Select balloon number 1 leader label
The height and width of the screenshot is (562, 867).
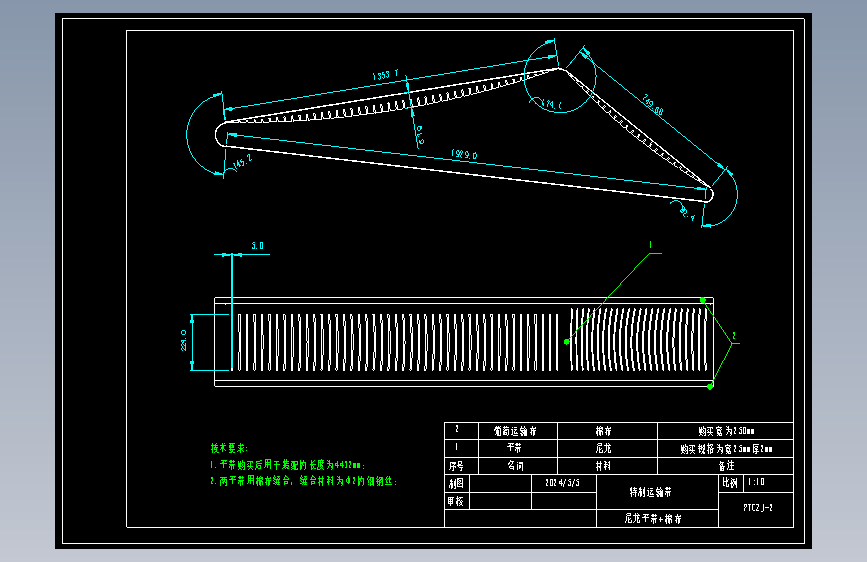click(x=651, y=244)
